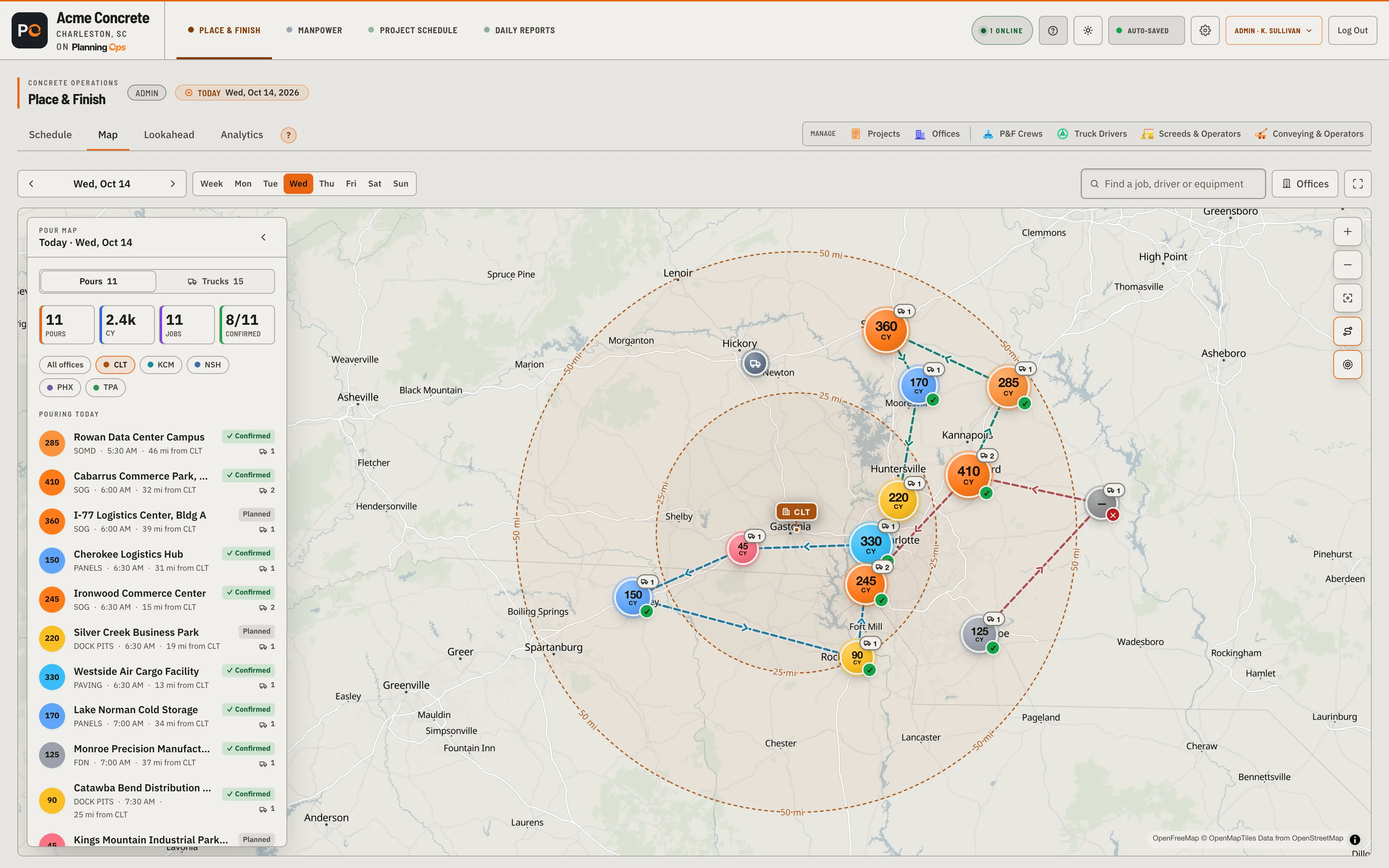Click the Log Out button
The width and height of the screenshot is (1389, 868).
1352,30
